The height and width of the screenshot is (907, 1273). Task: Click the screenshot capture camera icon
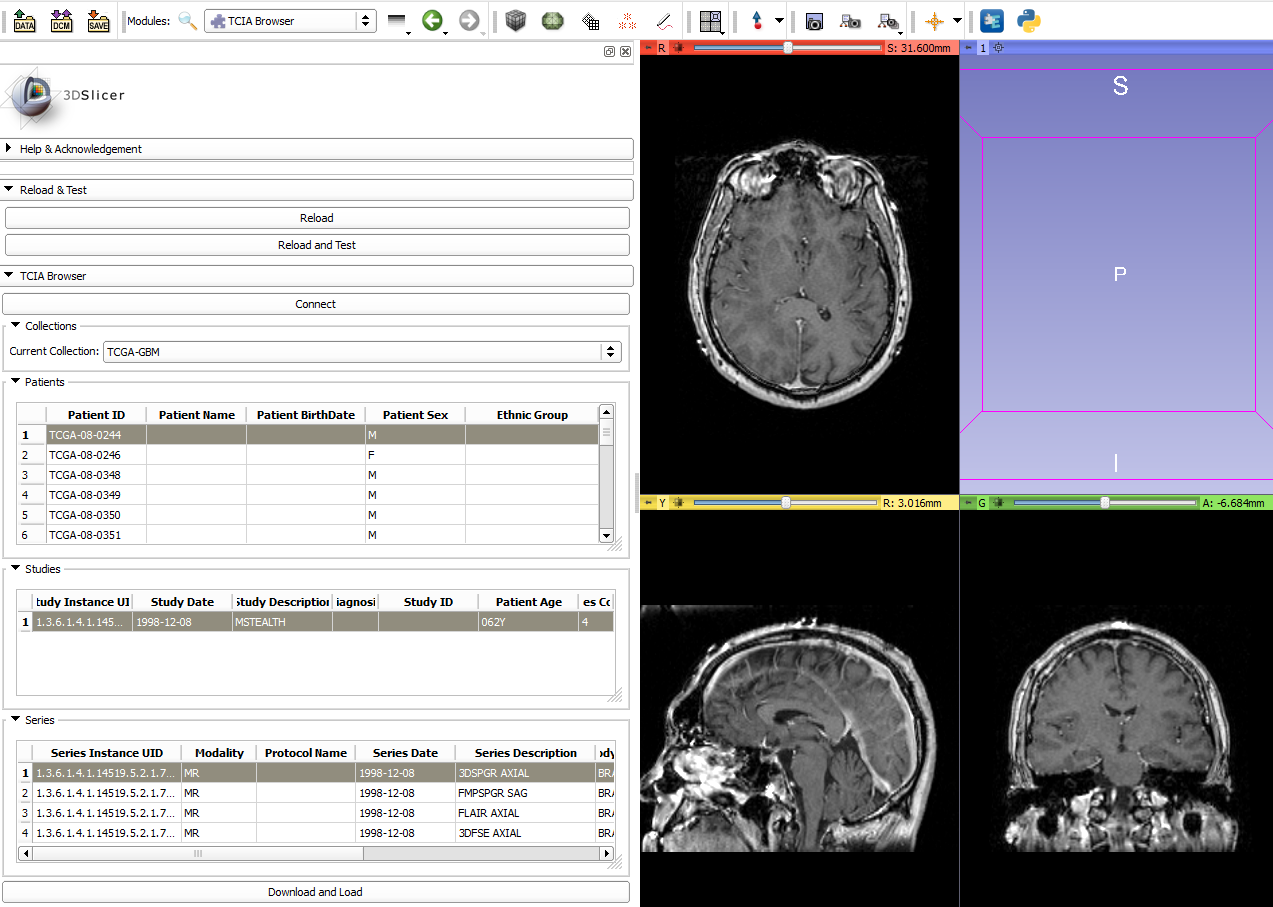point(814,20)
